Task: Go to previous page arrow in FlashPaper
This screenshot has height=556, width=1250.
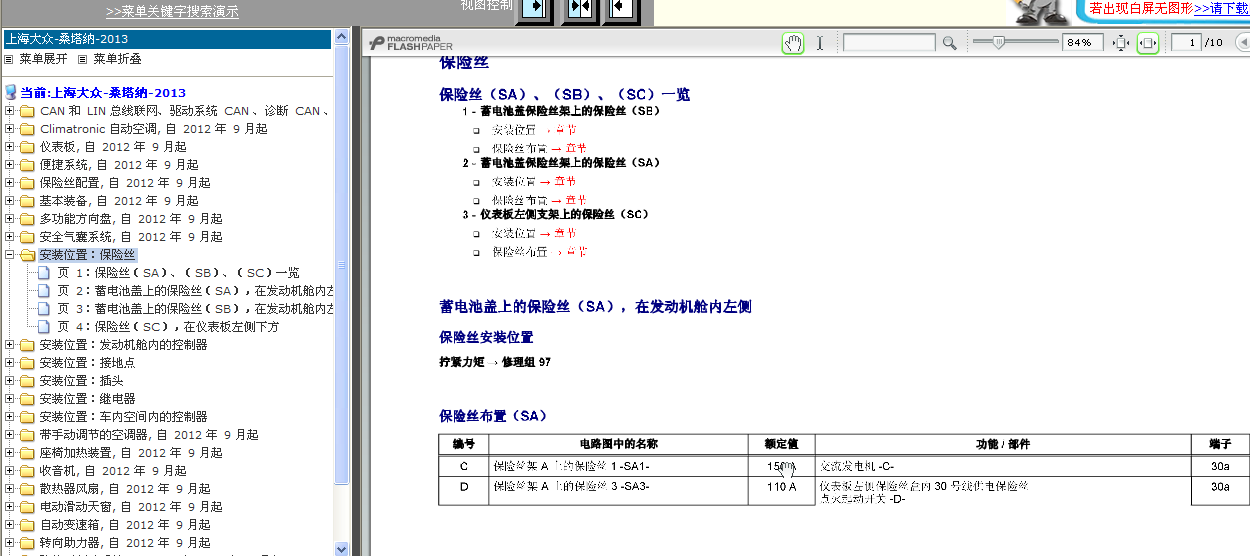Action: [1242, 43]
